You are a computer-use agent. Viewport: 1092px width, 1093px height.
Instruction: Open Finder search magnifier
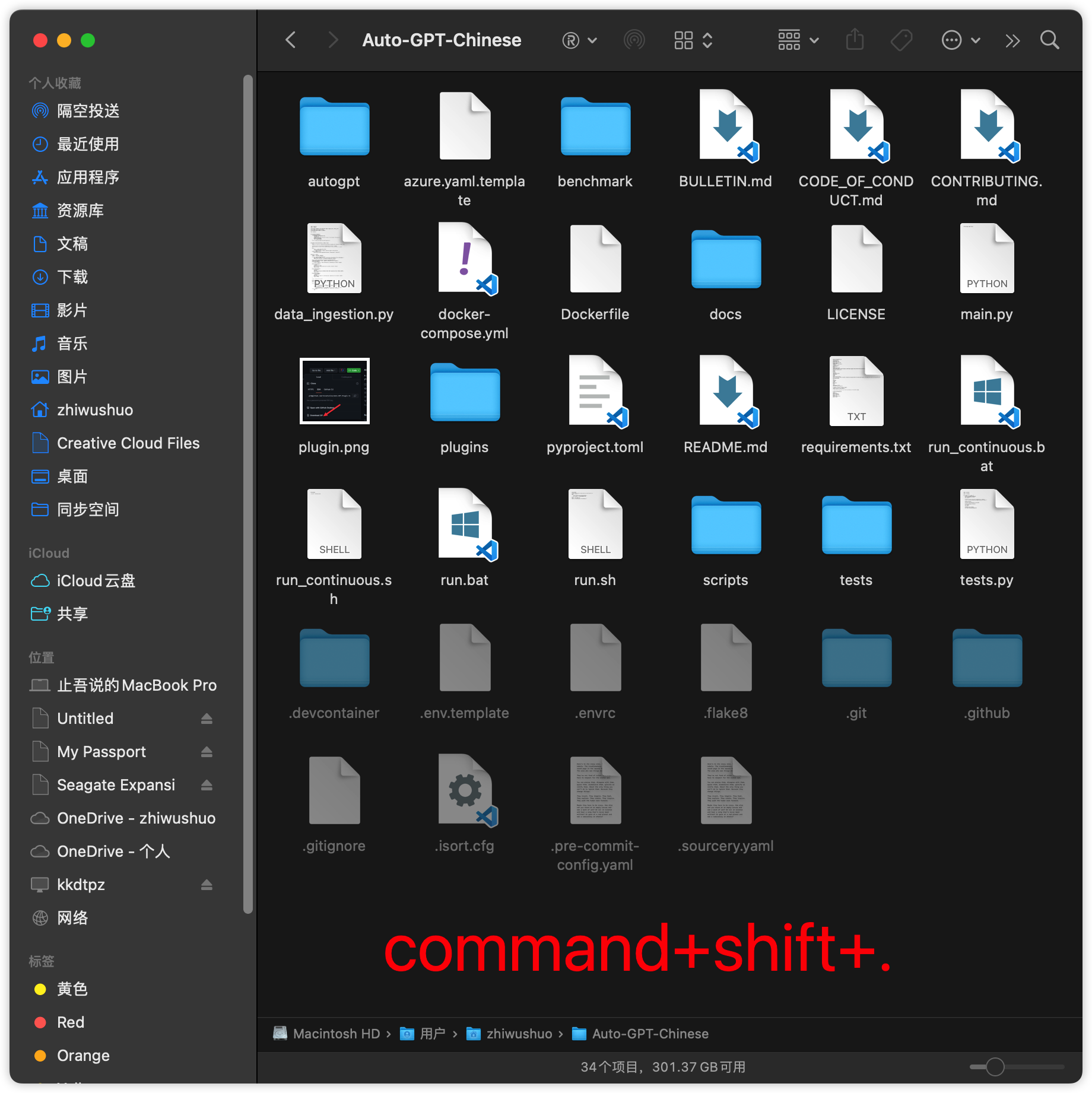click(x=1049, y=40)
